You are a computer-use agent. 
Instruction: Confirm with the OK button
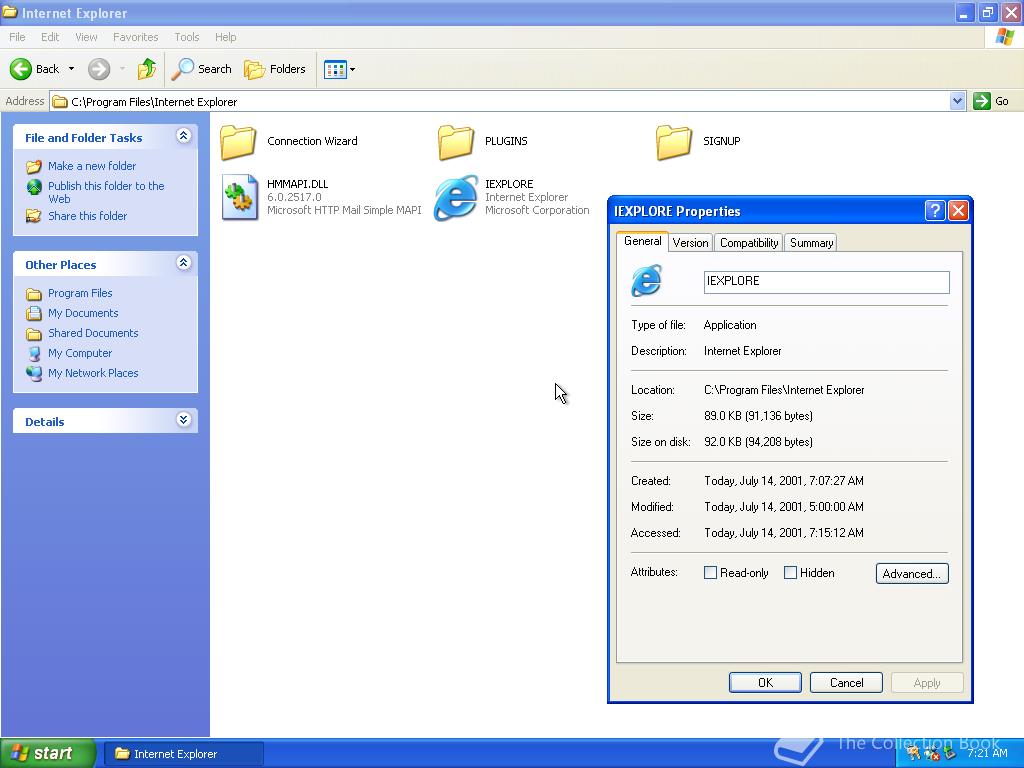pyautogui.click(x=765, y=682)
